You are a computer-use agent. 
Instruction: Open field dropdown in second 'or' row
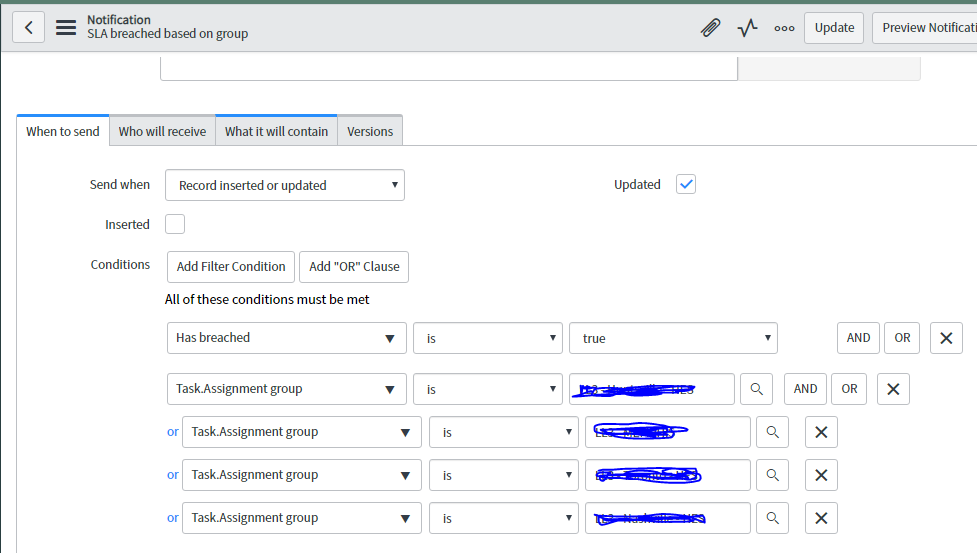(302, 475)
